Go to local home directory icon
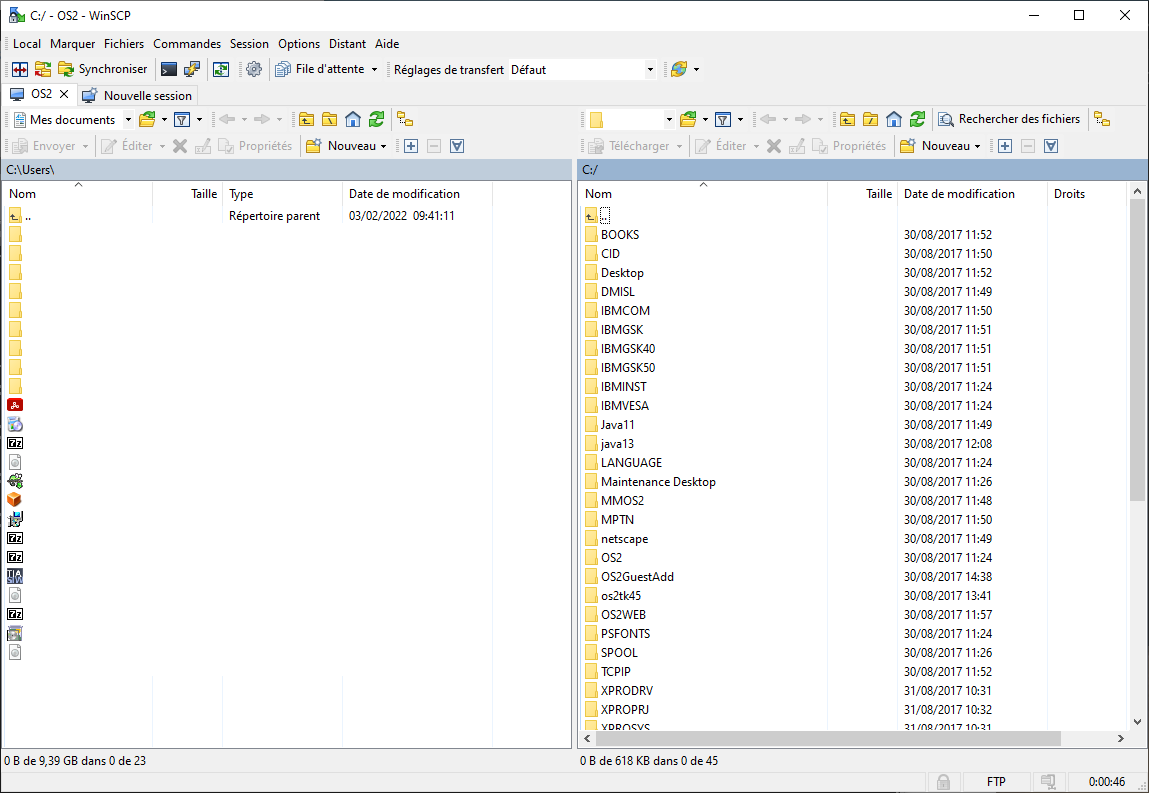 (353, 119)
